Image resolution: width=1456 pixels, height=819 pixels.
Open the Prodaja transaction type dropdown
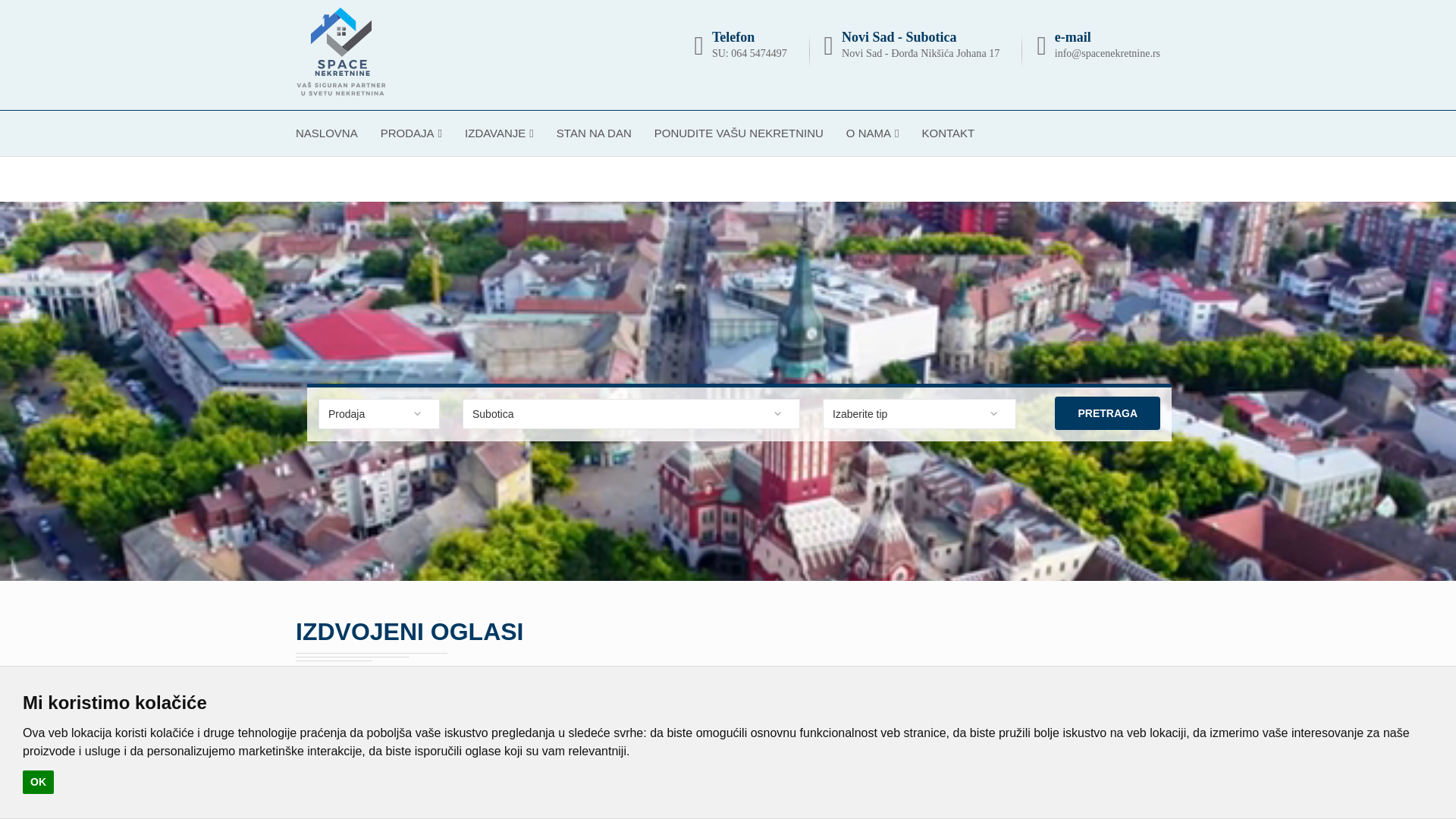pyautogui.click(x=379, y=414)
